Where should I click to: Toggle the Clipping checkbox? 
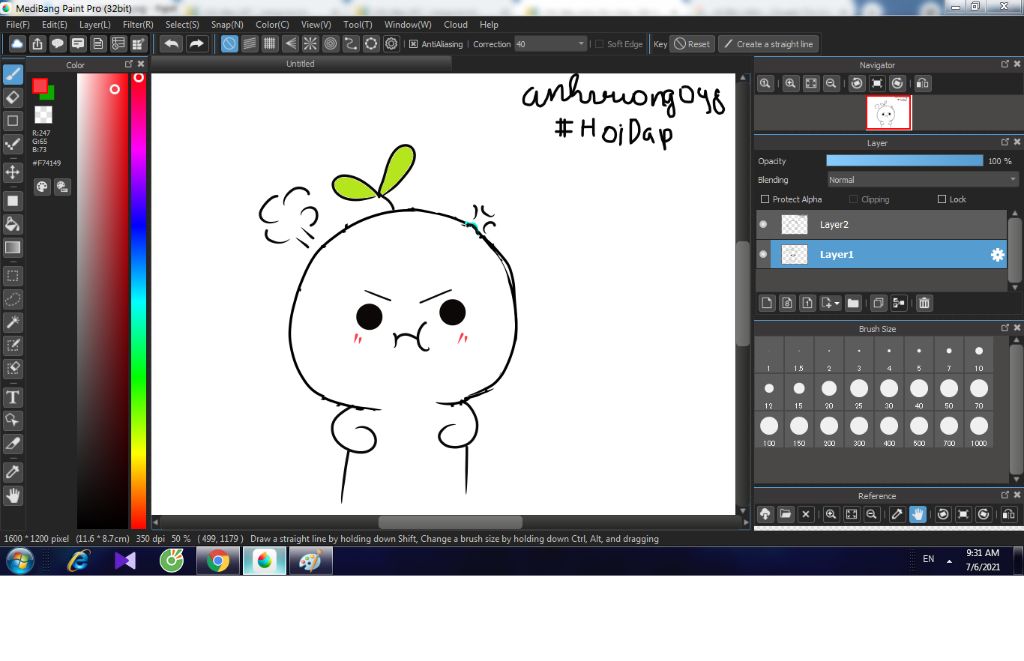(x=853, y=199)
